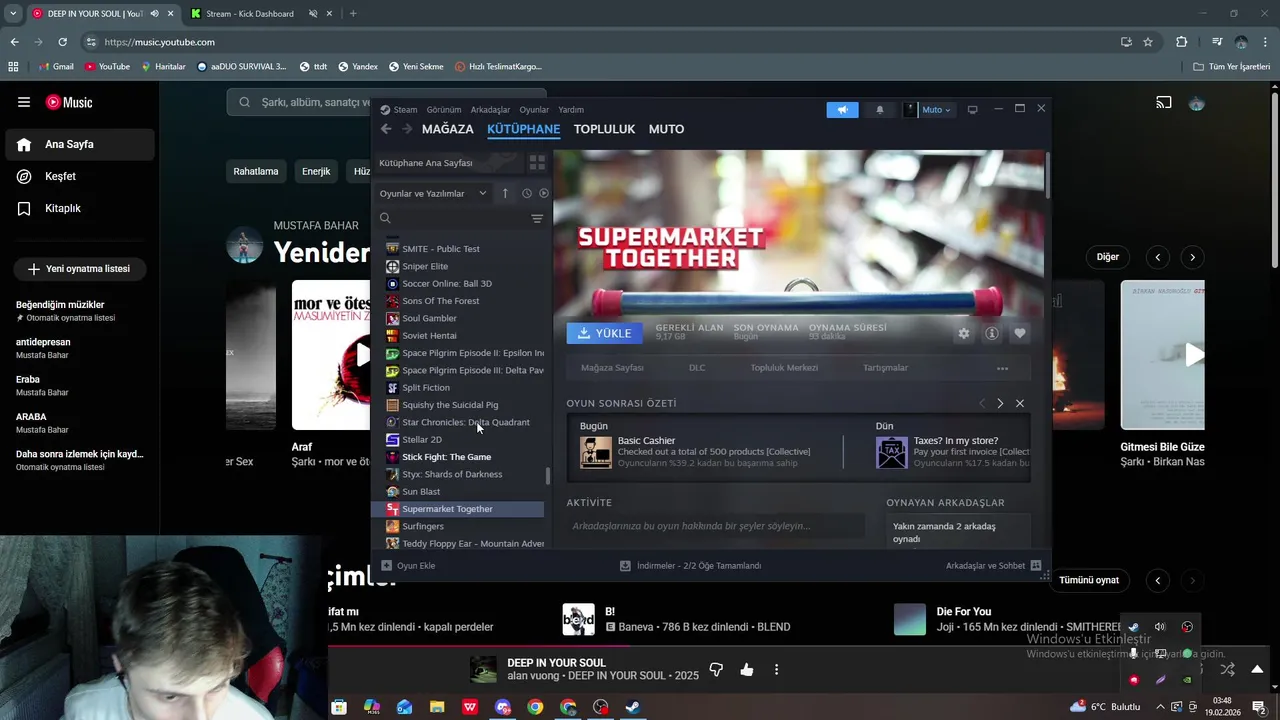Favorite Supermarket Together with heart icon
The height and width of the screenshot is (720, 1280).
[x=1020, y=333]
